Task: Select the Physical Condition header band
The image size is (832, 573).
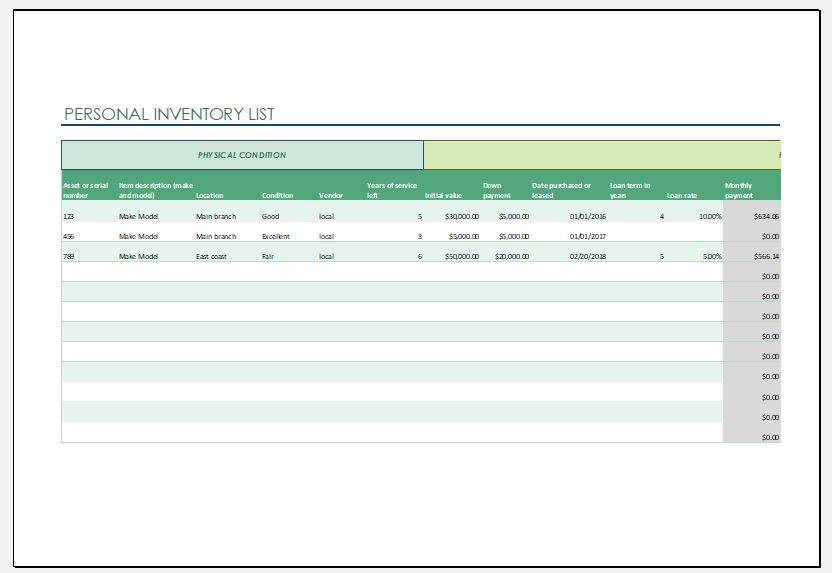Action: 242,155
